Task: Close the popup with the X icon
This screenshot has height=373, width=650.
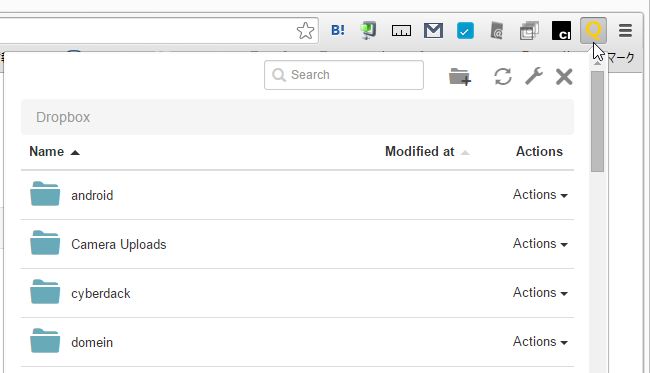Action: coord(564,77)
